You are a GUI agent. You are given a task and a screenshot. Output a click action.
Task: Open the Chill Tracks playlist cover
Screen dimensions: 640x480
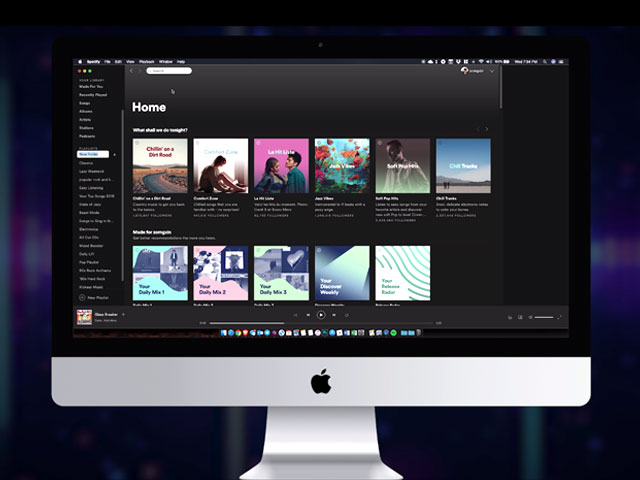463,166
